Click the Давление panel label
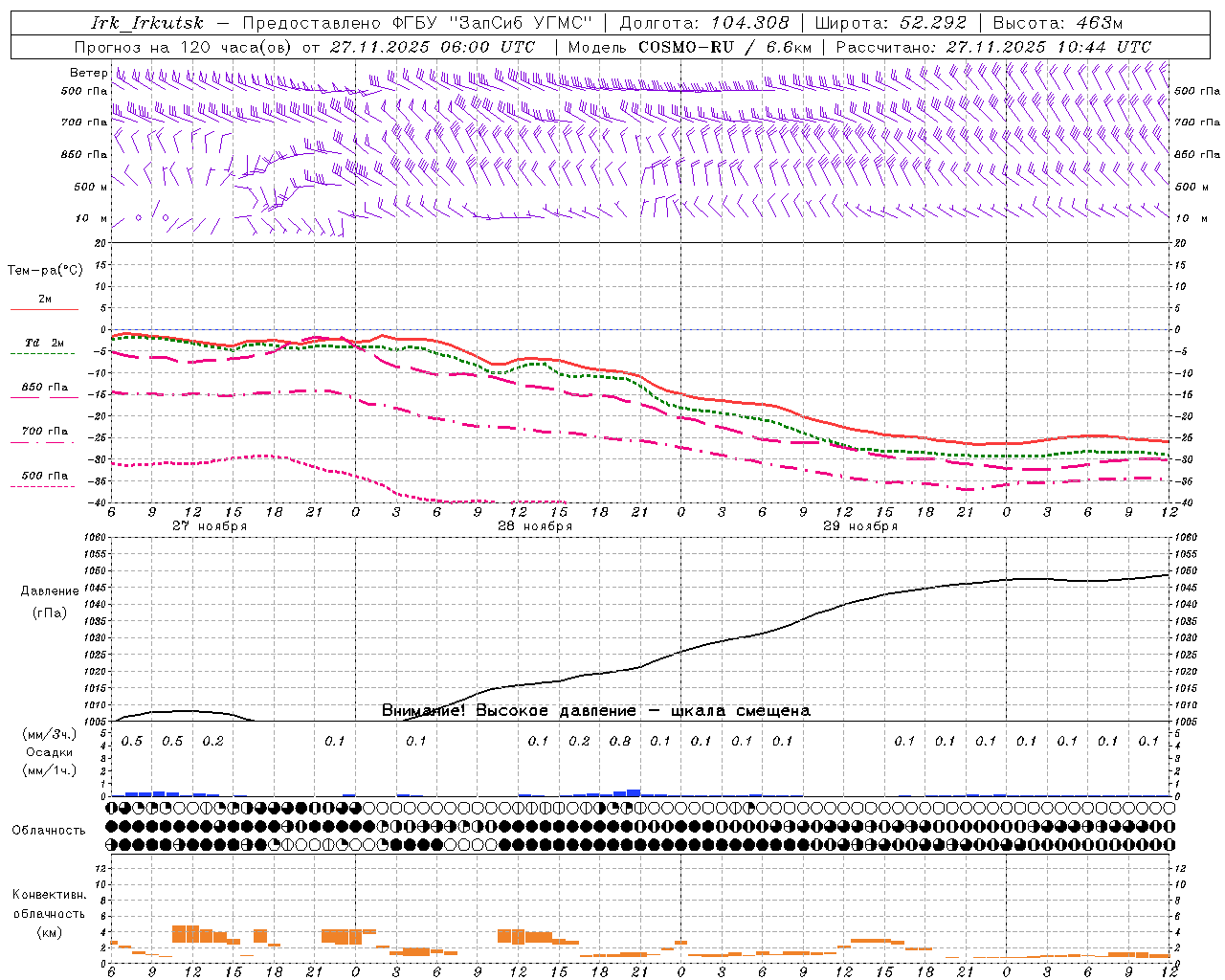The width and height of the screenshot is (1225, 980). click(50, 591)
